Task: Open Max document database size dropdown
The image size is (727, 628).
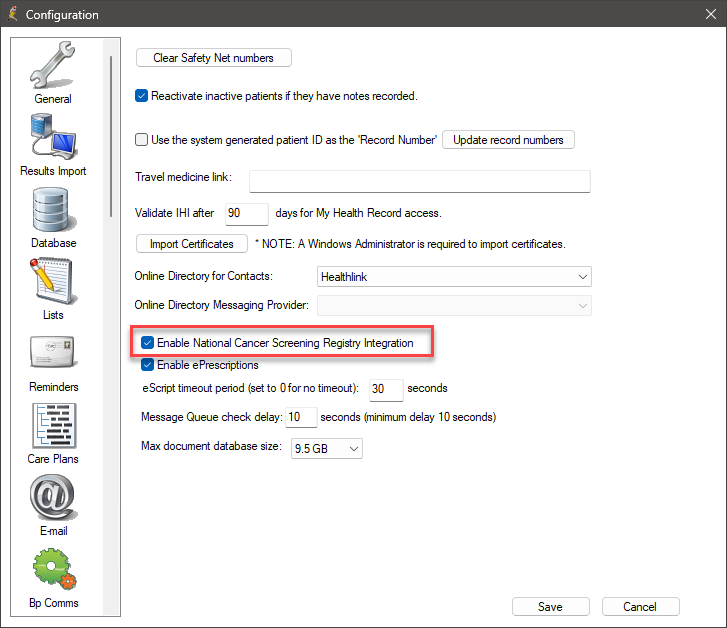Action: pos(327,449)
